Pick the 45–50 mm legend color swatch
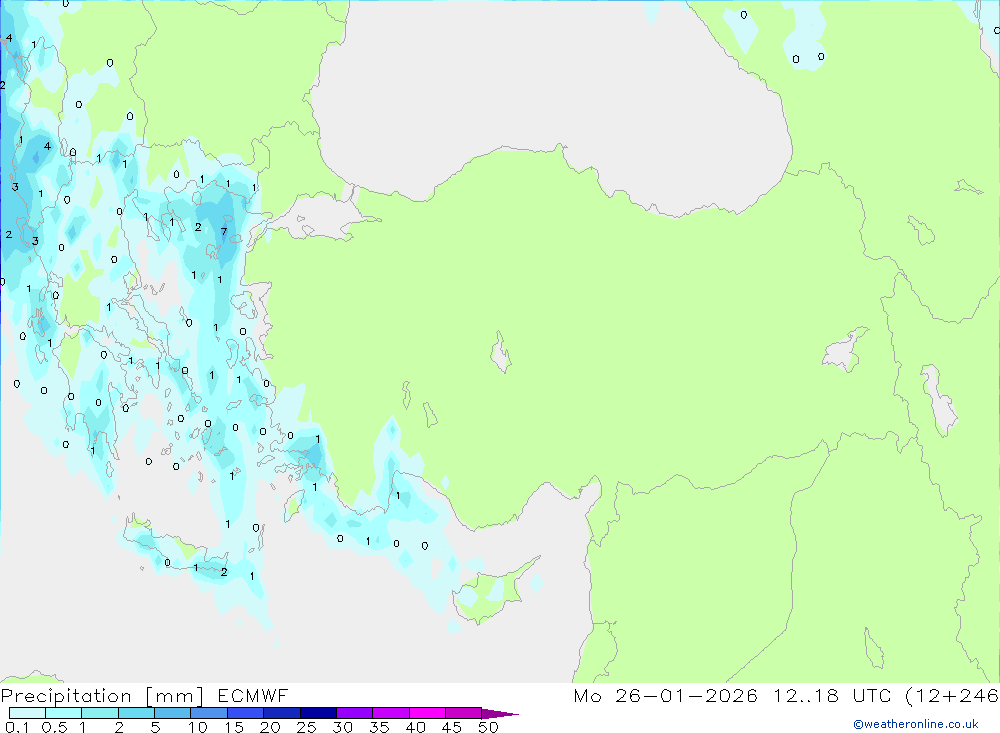The width and height of the screenshot is (1000, 733). click(x=463, y=713)
